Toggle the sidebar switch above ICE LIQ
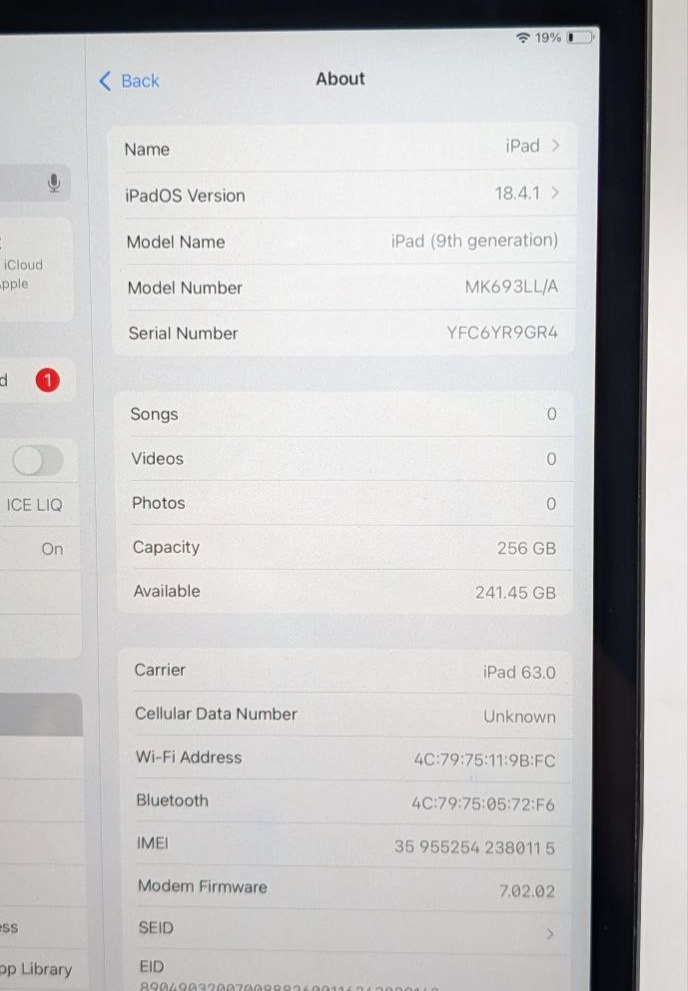Screen dimensions: 688x991 pos(38,460)
